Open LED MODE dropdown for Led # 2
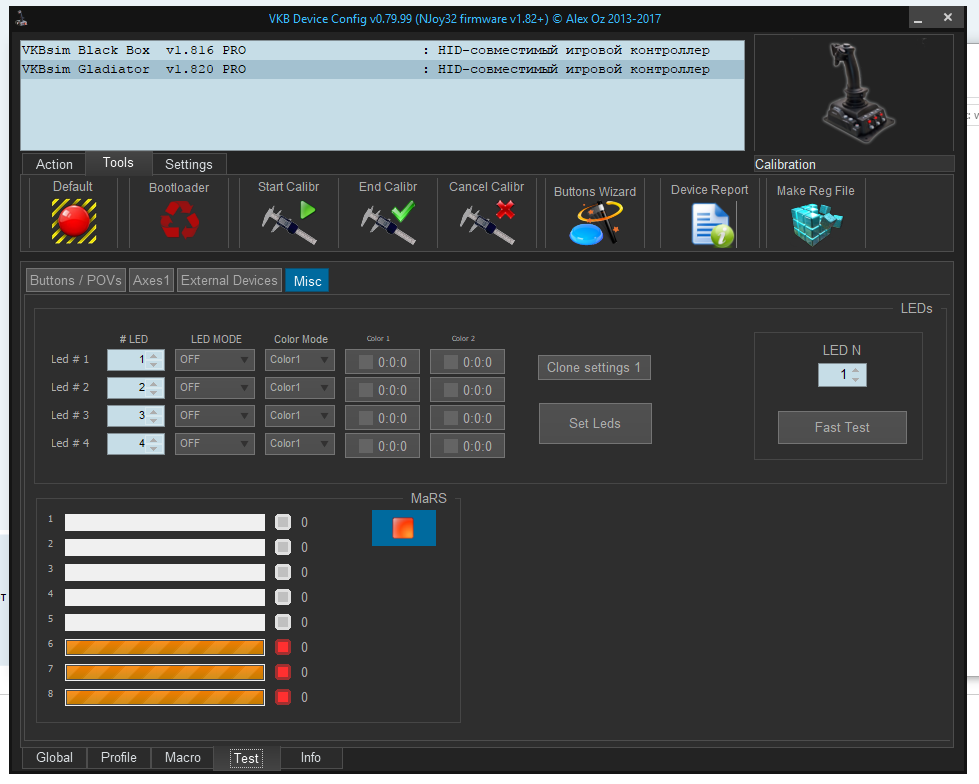This screenshot has width=979, height=784. 215,388
